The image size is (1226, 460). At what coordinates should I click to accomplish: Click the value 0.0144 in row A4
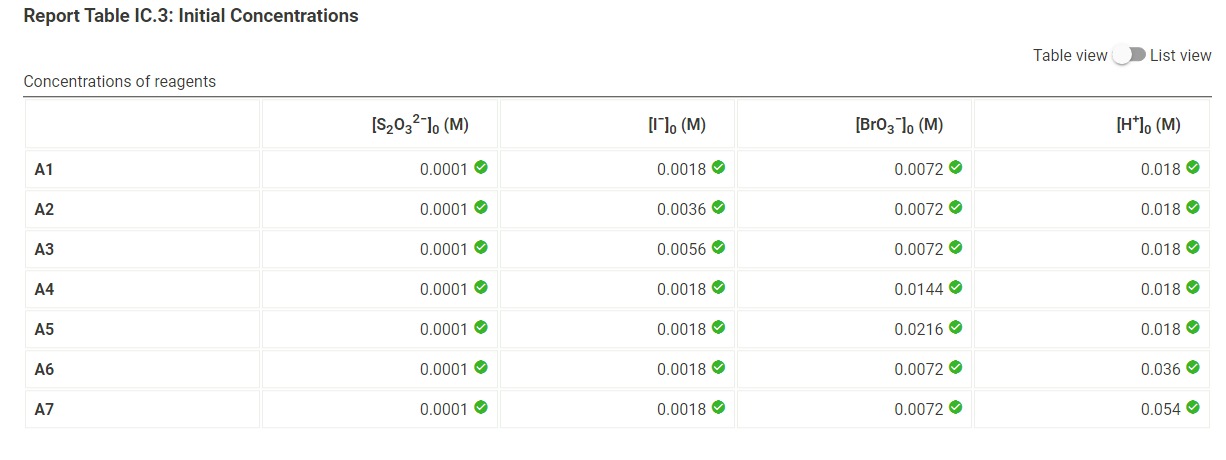pyautogui.click(x=918, y=290)
